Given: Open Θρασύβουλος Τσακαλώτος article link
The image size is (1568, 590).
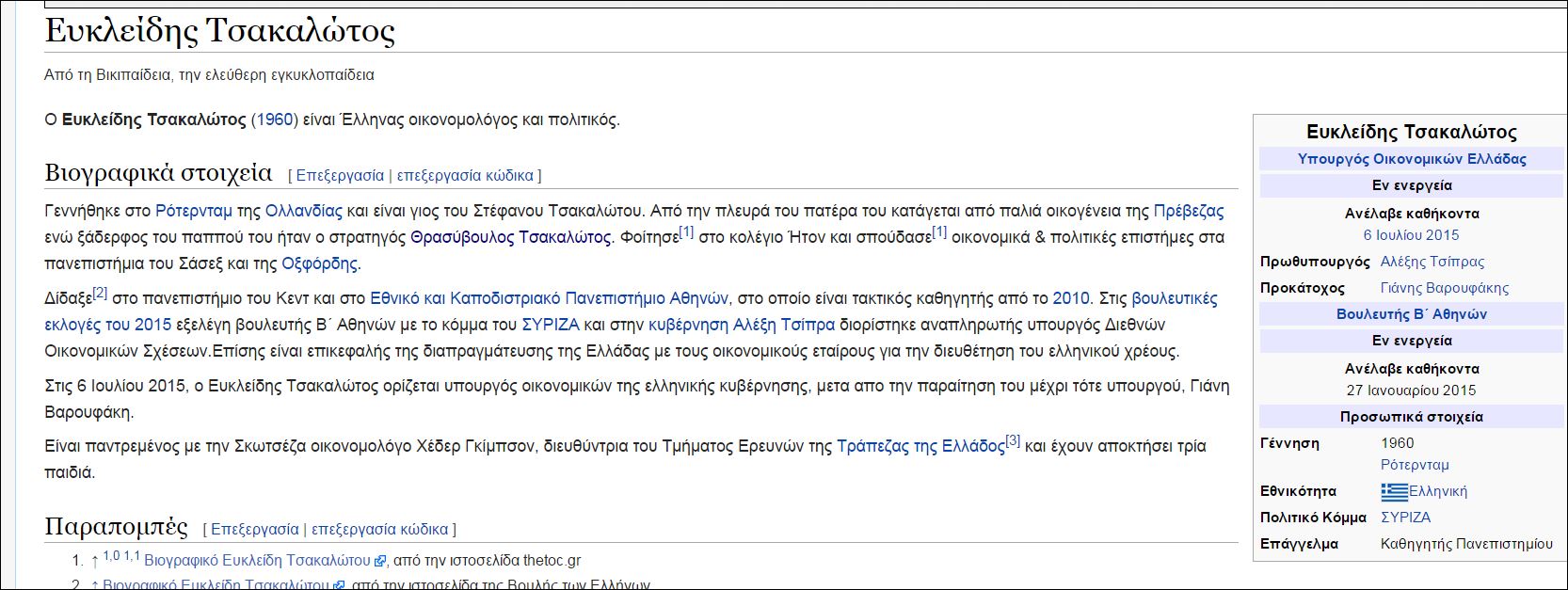Looking at the screenshot, I should click(x=510, y=237).
